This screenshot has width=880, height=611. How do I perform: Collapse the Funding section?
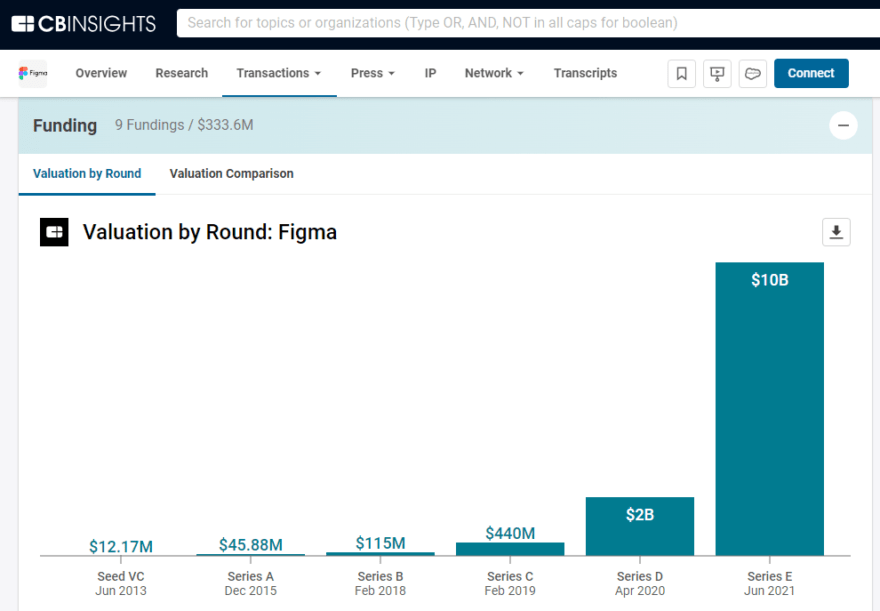click(x=843, y=125)
